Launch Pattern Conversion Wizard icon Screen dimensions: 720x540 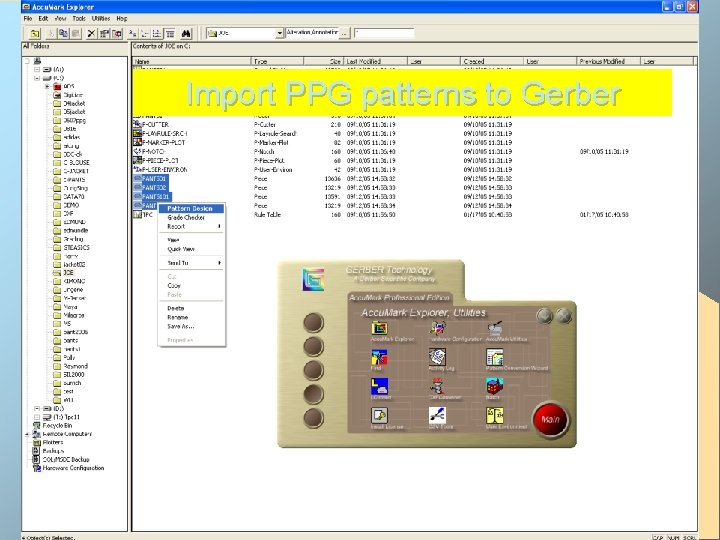495,357
